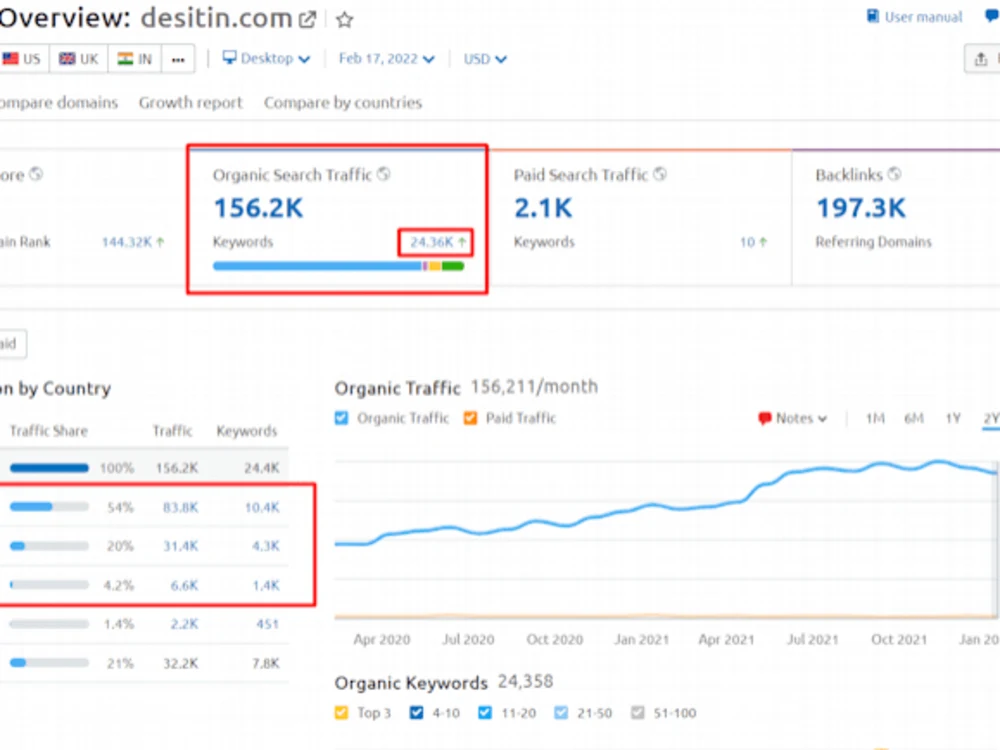Click 32.2K traffic cell
This screenshot has height=750, width=1000.
[x=180, y=663]
